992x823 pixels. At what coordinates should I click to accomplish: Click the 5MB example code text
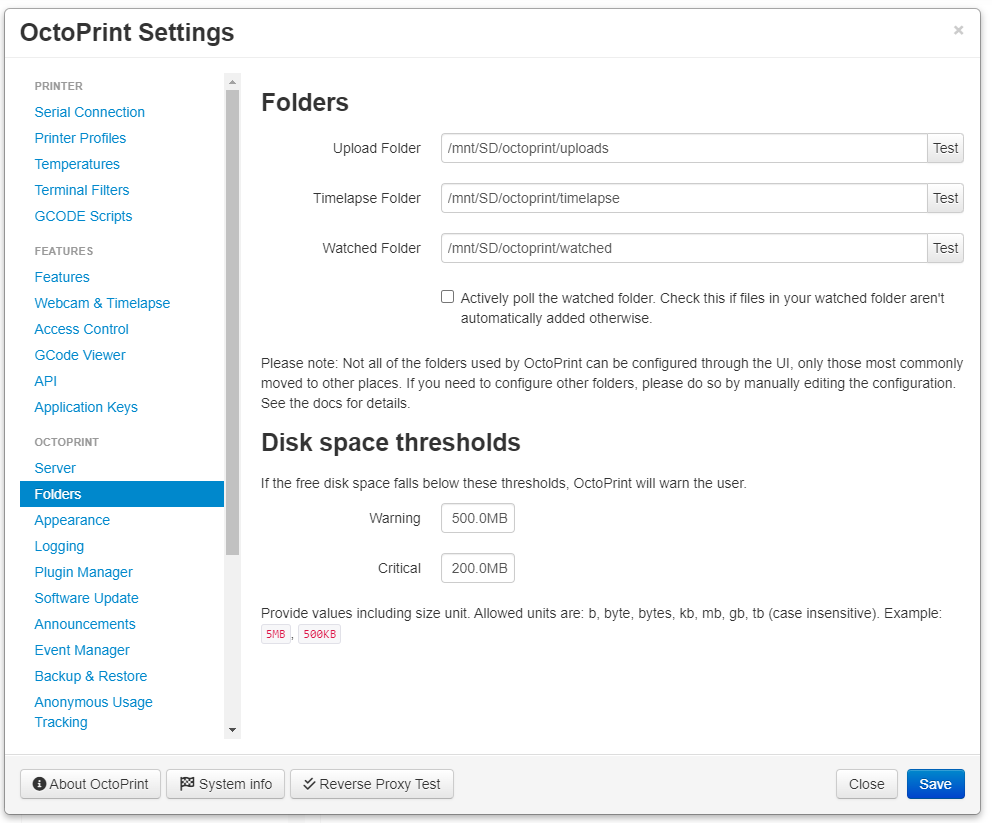(276, 634)
